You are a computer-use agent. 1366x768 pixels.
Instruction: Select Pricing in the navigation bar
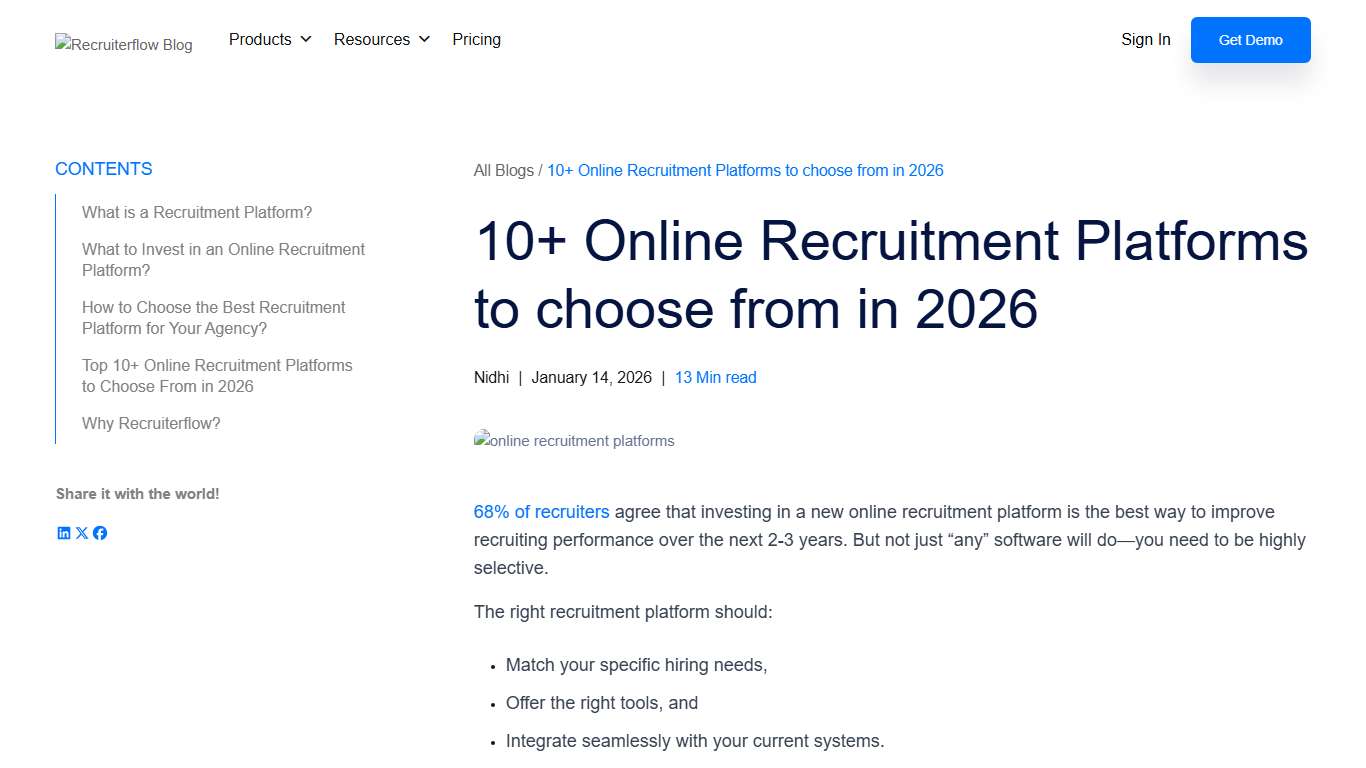476,39
